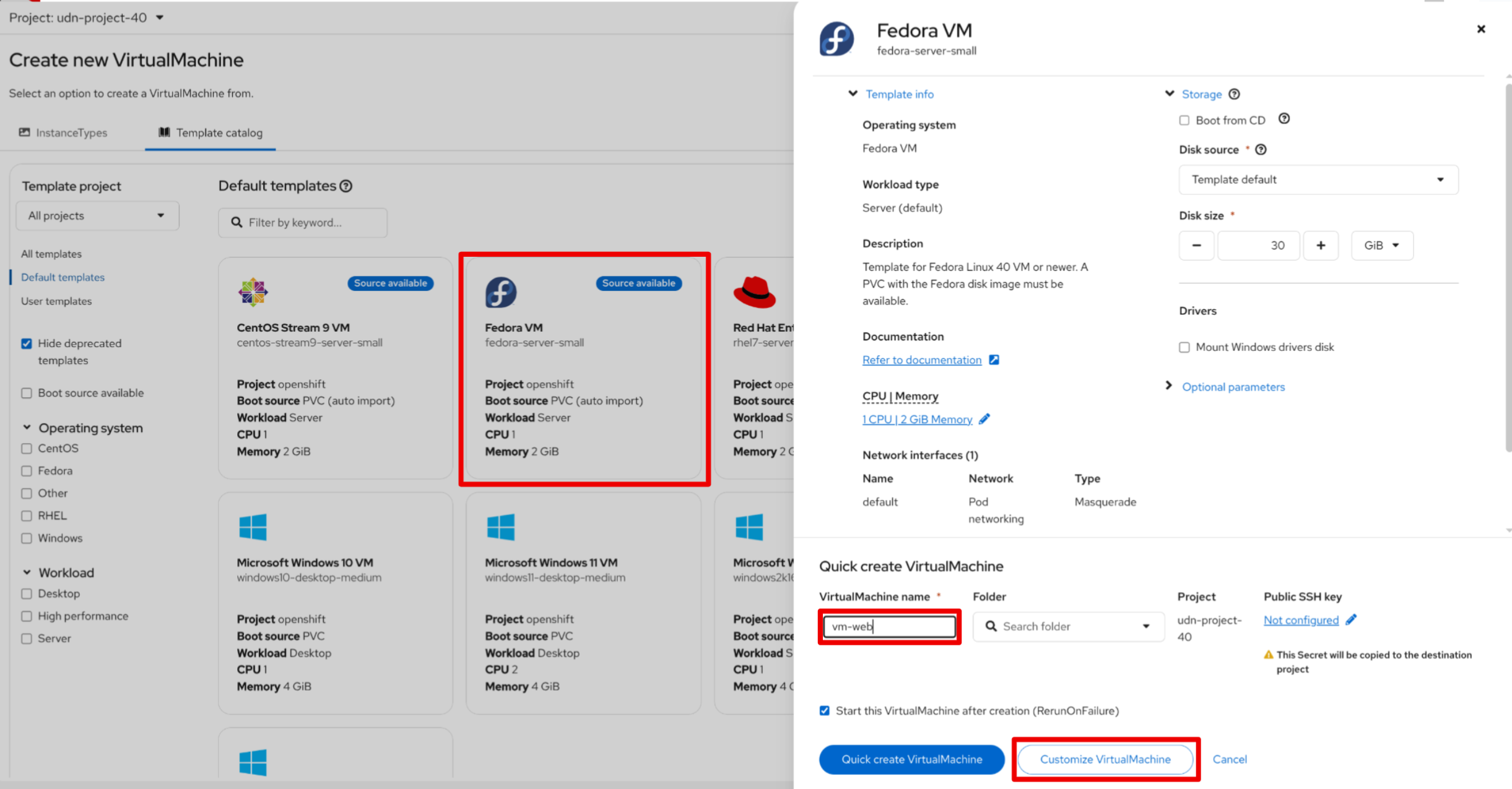Open the GiB unit dropdown
Screen dimensions: 1512x789
pos(1381,246)
